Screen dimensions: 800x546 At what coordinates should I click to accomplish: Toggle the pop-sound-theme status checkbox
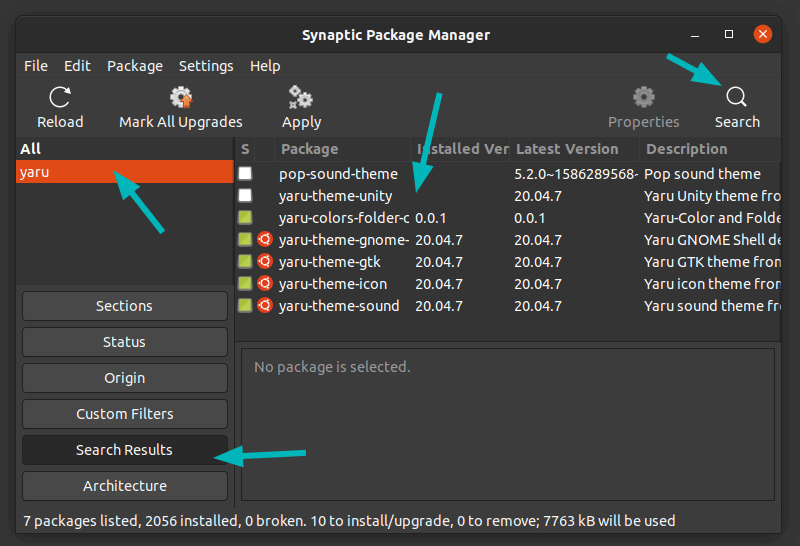pyautogui.click(x=245, y=174)
